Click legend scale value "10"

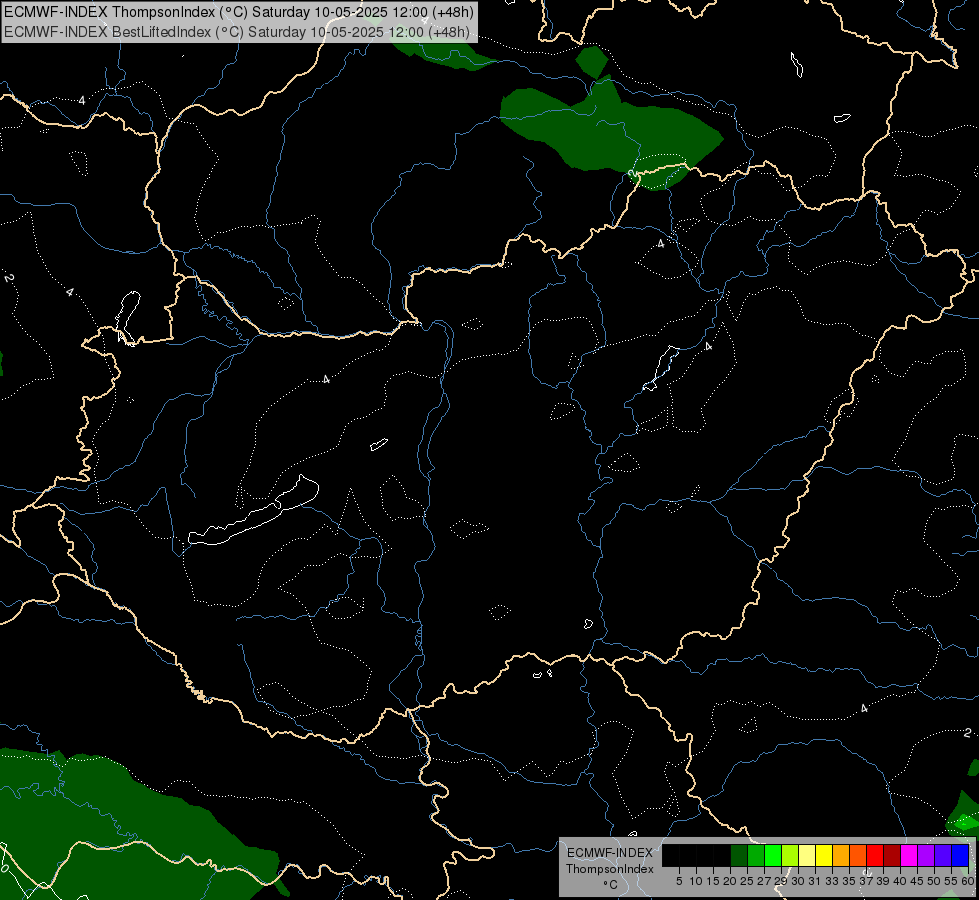(x=696, y=881)
